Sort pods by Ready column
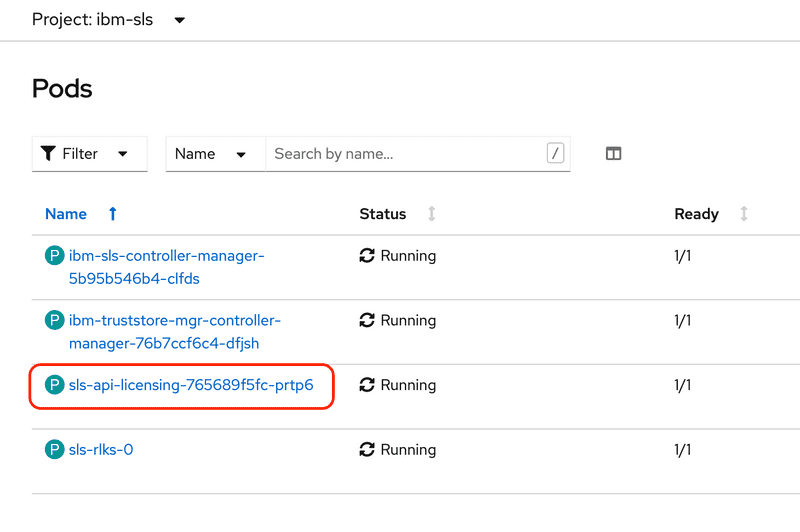800x532 pixels. pos(696,214)
